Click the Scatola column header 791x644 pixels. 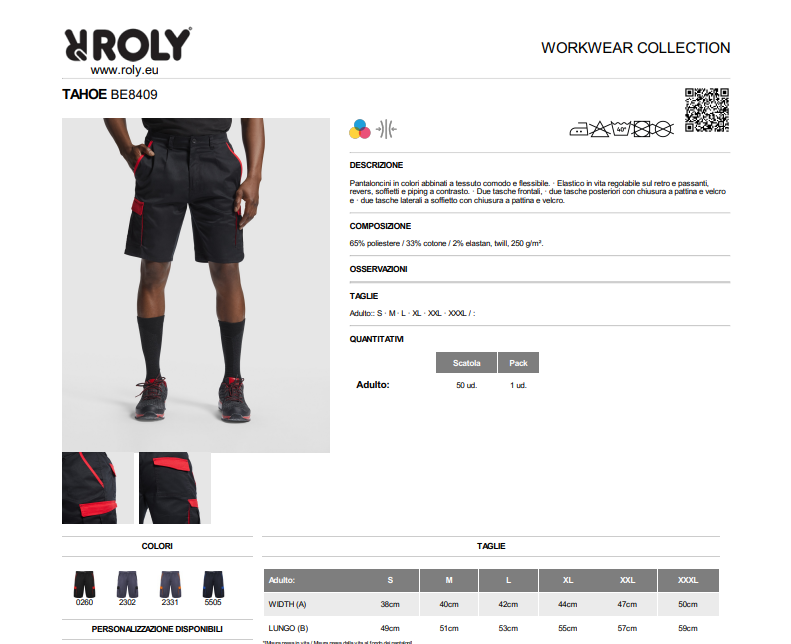tap(466, 363)
